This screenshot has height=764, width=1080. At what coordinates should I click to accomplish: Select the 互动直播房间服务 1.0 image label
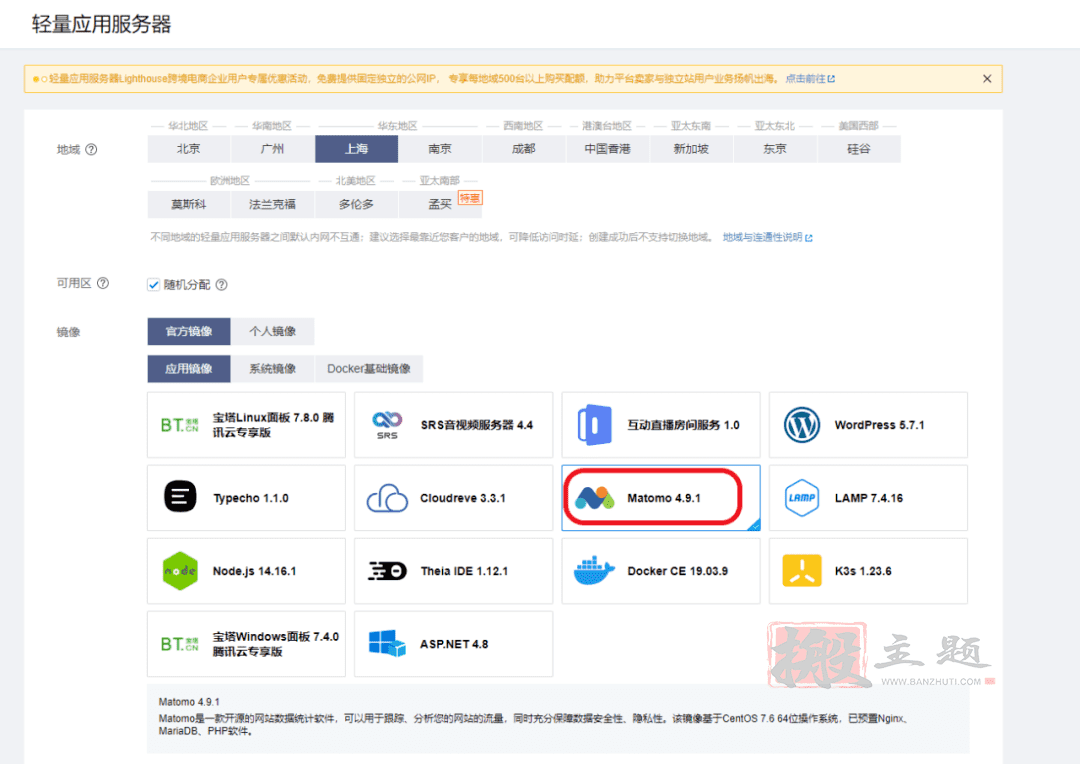pos(683,425)
